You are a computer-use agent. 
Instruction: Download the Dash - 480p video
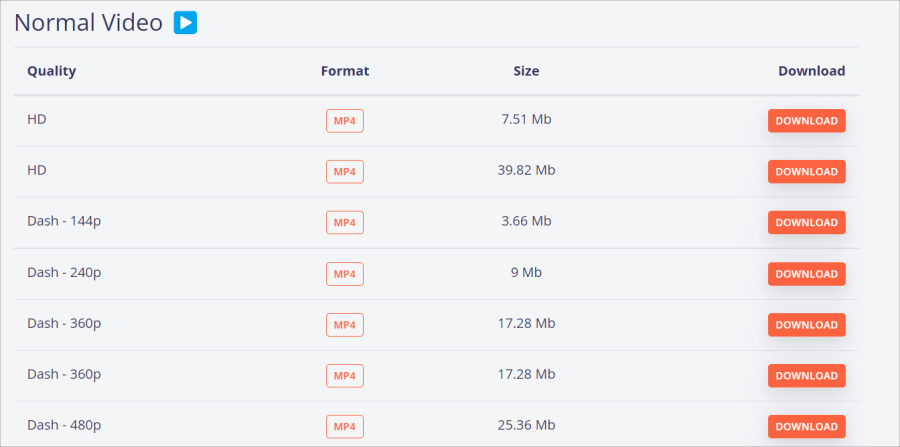pyautogui.click(x=806, y=426)
